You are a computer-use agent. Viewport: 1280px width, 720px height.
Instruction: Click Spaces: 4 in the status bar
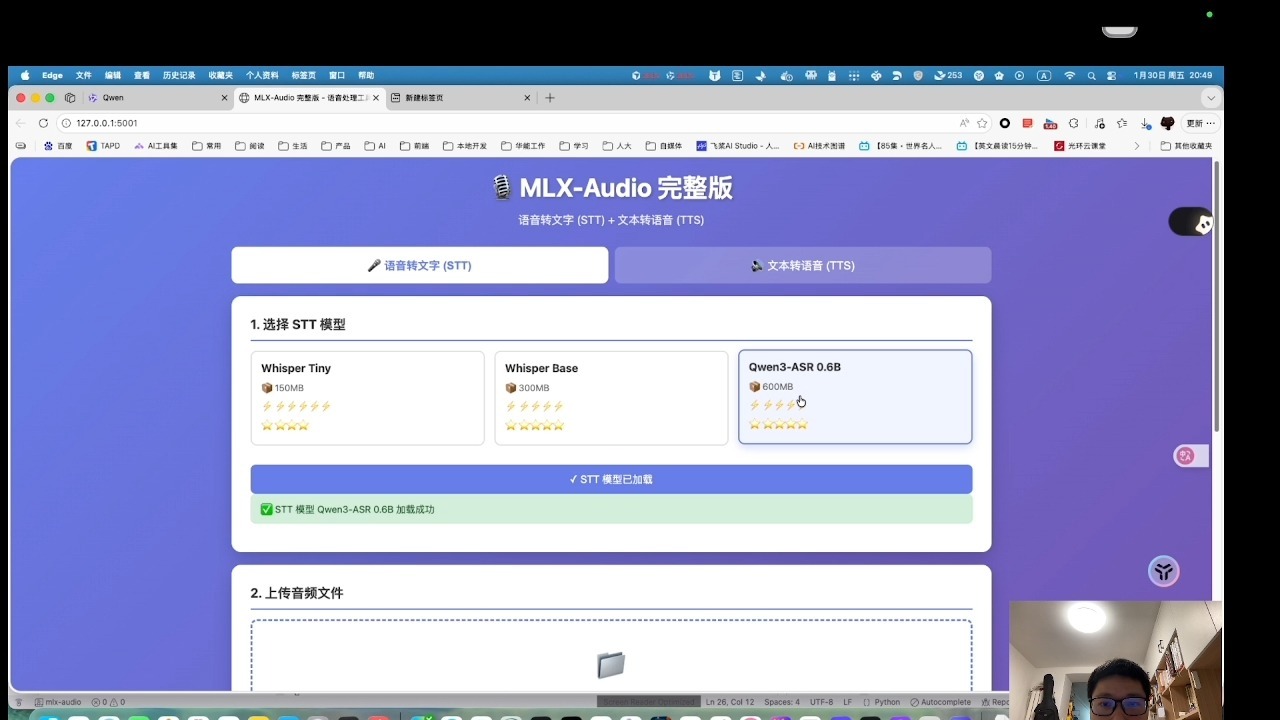(x=782, y=702)
